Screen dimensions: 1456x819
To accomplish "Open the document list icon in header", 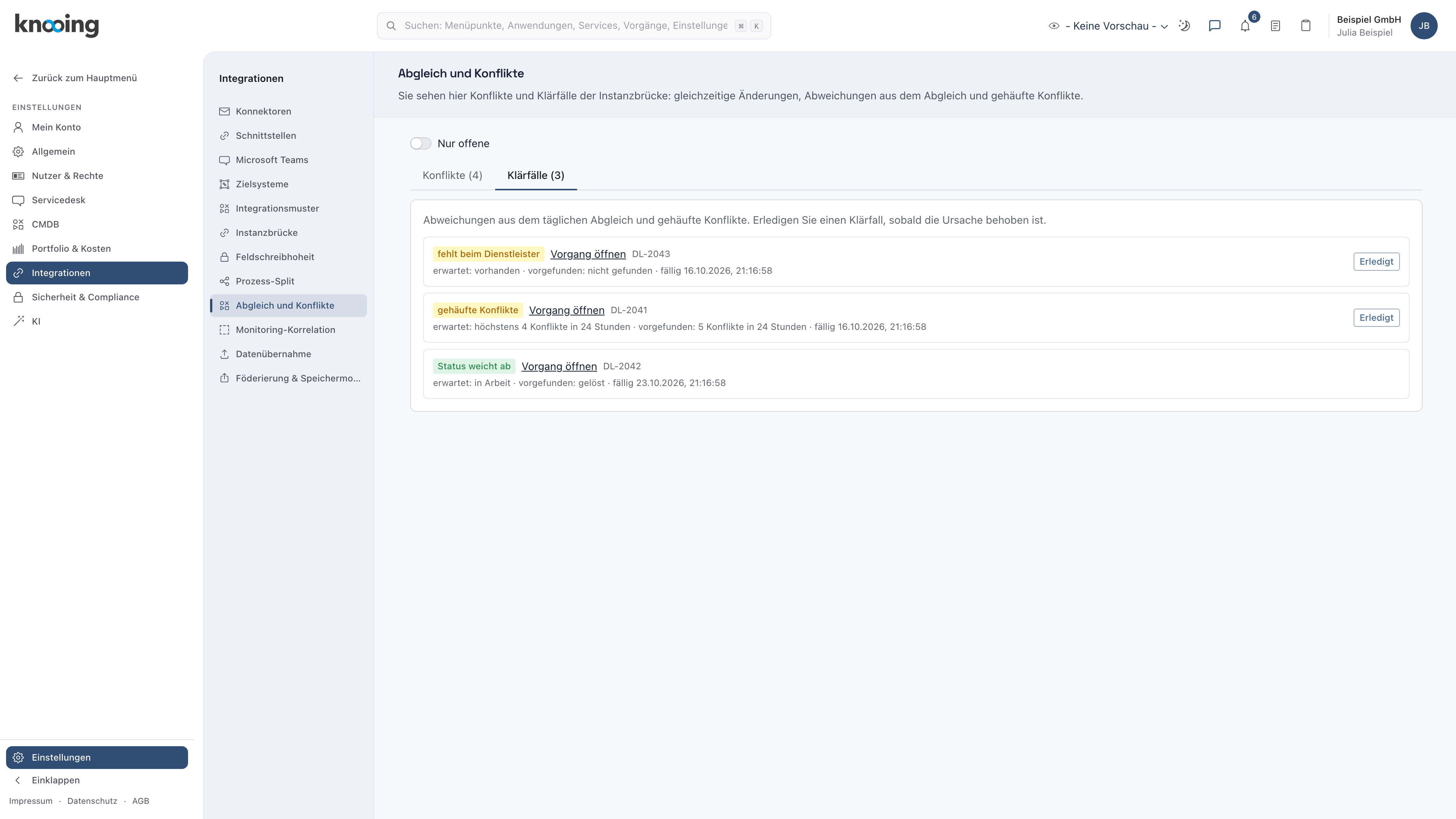I will 1275,26.
